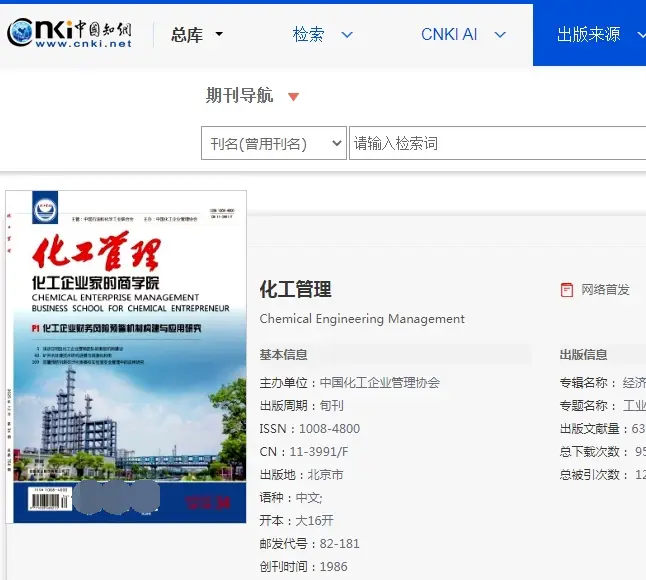
Task: Focus the 请输入检索词 search box
Action: 497,143
